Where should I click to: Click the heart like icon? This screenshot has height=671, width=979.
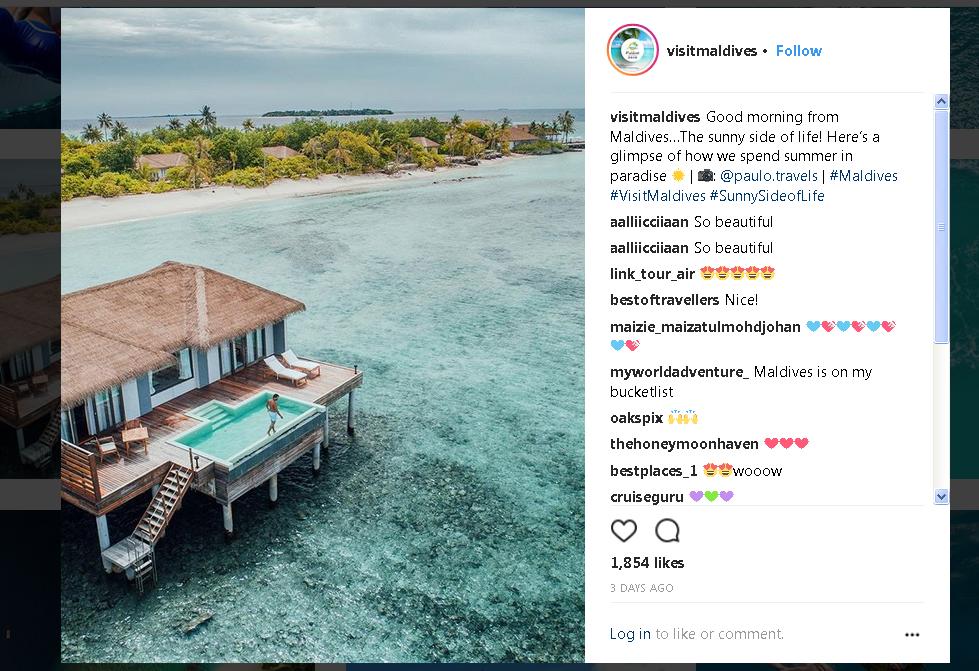(624, 530)
